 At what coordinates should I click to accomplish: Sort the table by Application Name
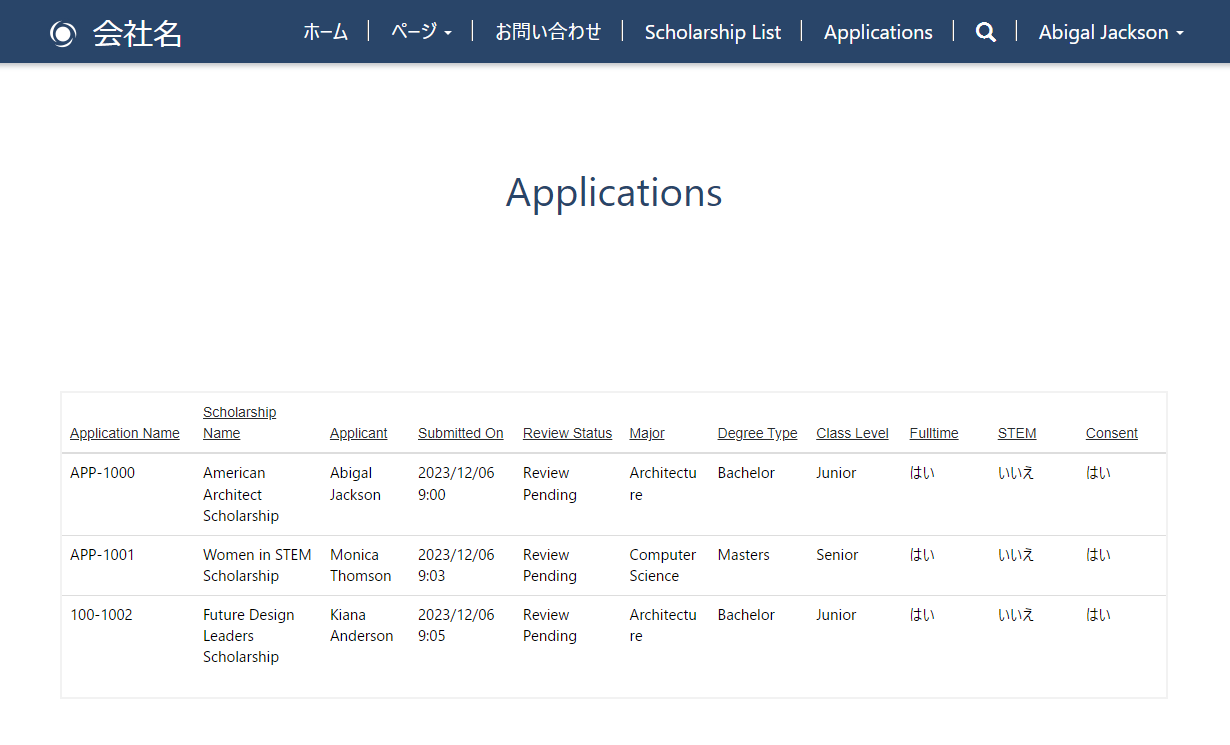[x=124, y=432]
